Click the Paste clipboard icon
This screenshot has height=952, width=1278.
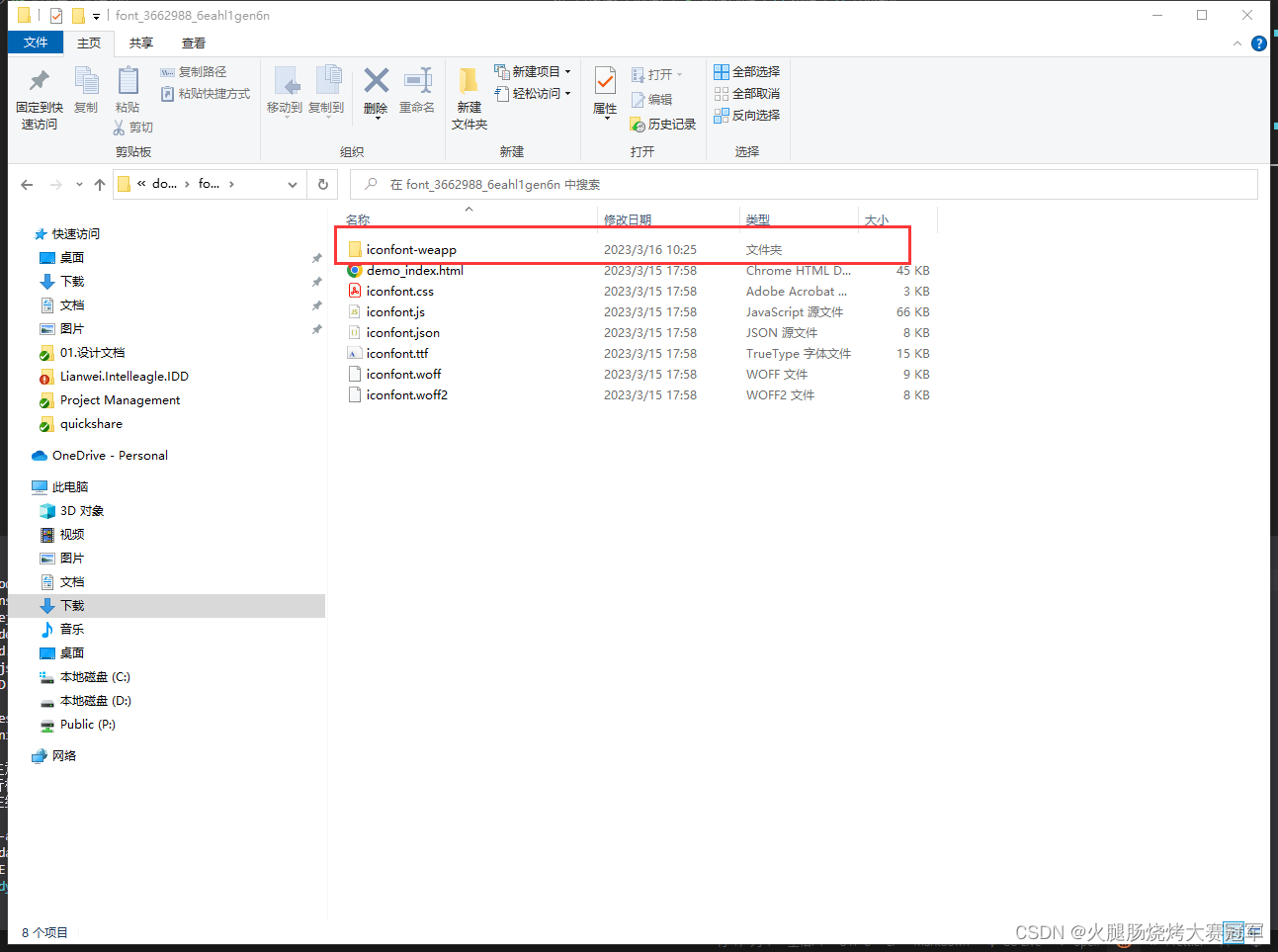pos(128,81)
